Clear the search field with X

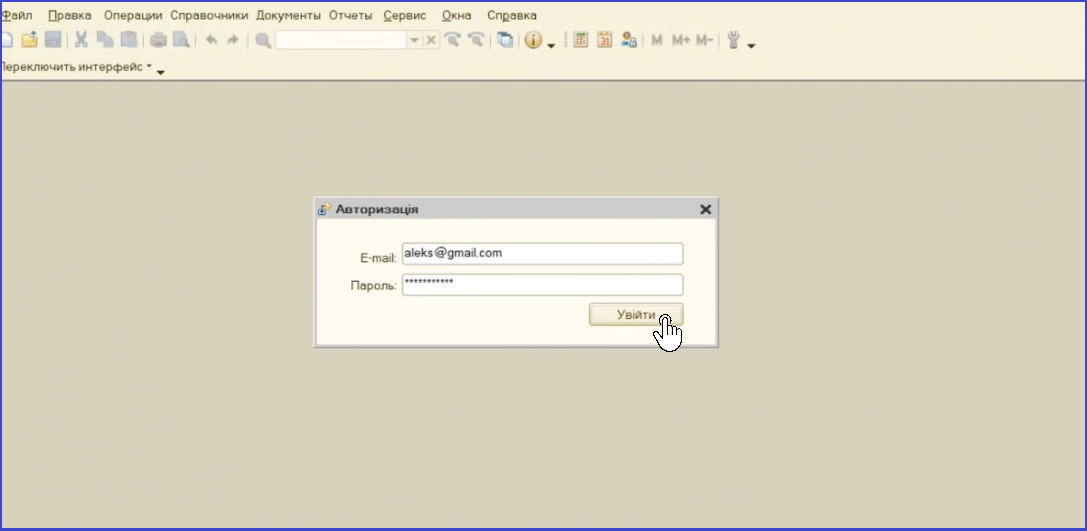431,40
